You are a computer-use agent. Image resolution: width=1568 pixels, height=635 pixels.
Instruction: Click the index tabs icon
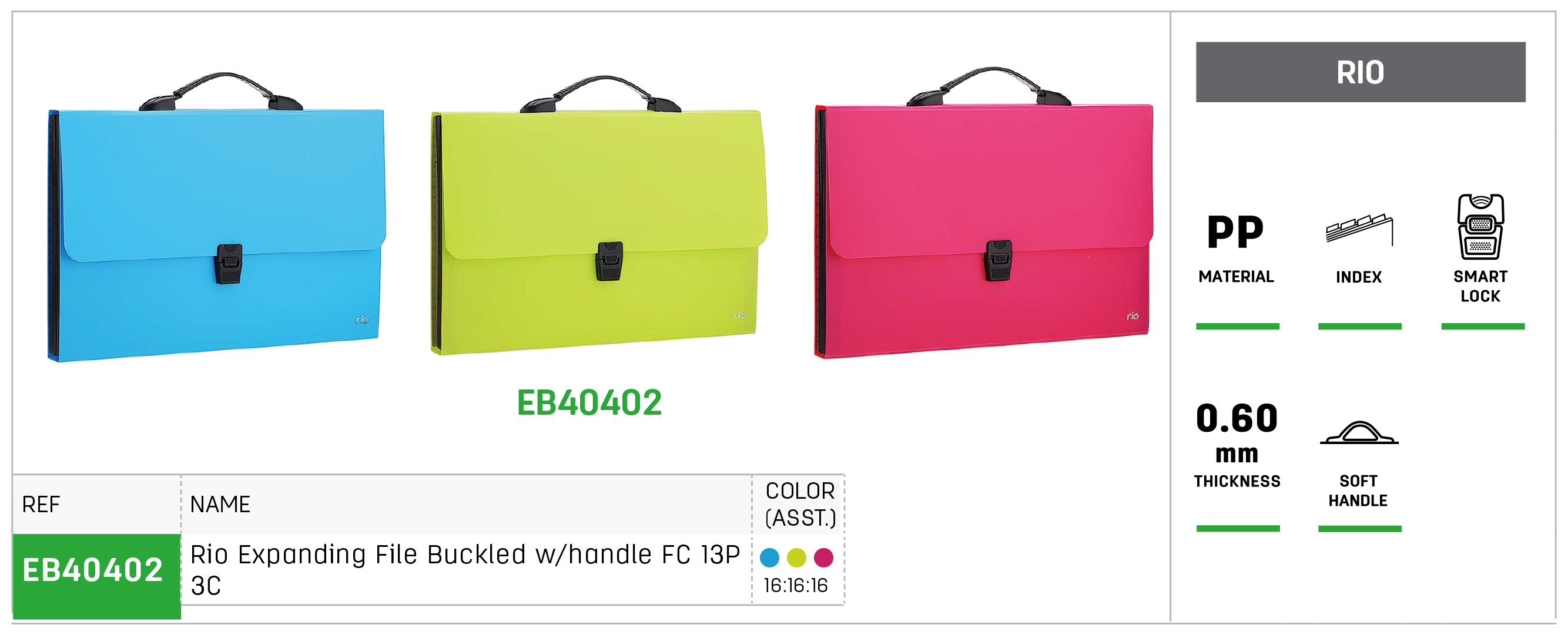[x=1359, y=229]
